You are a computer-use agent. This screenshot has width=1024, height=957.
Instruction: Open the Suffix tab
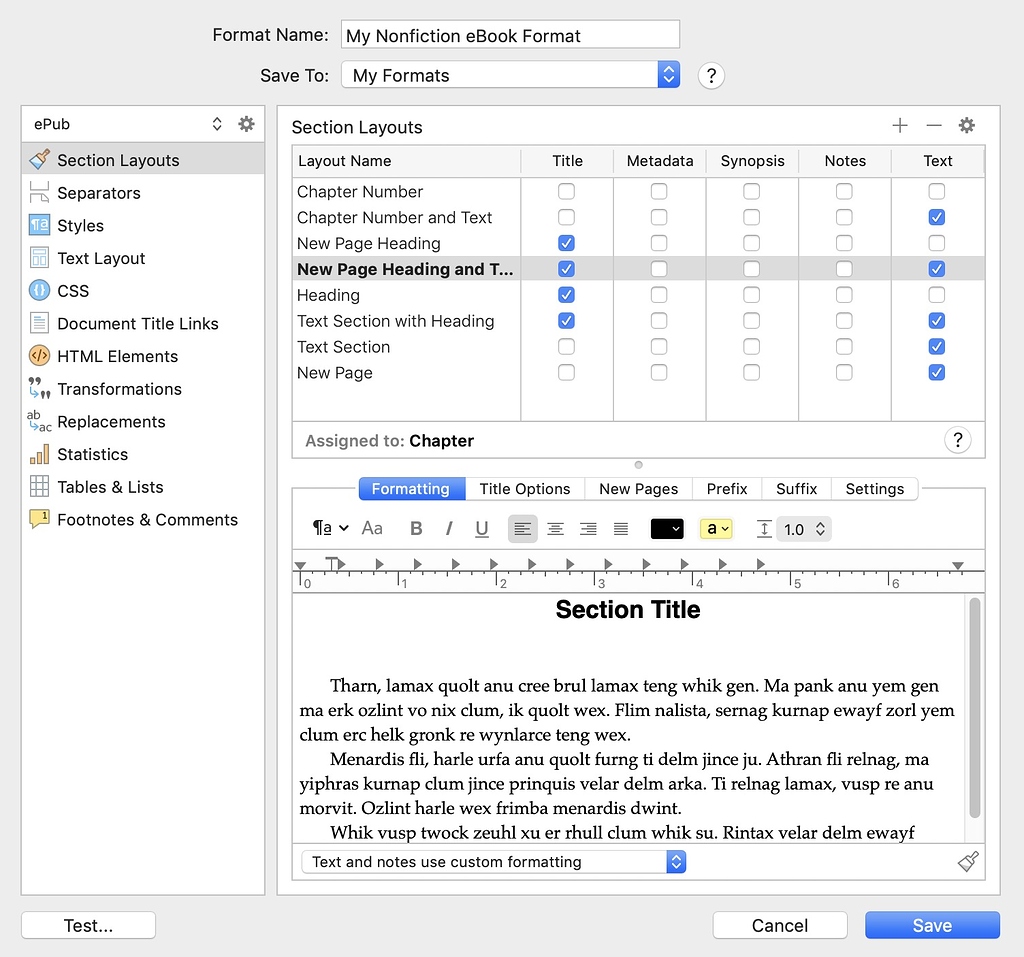(x=796, y=489)
